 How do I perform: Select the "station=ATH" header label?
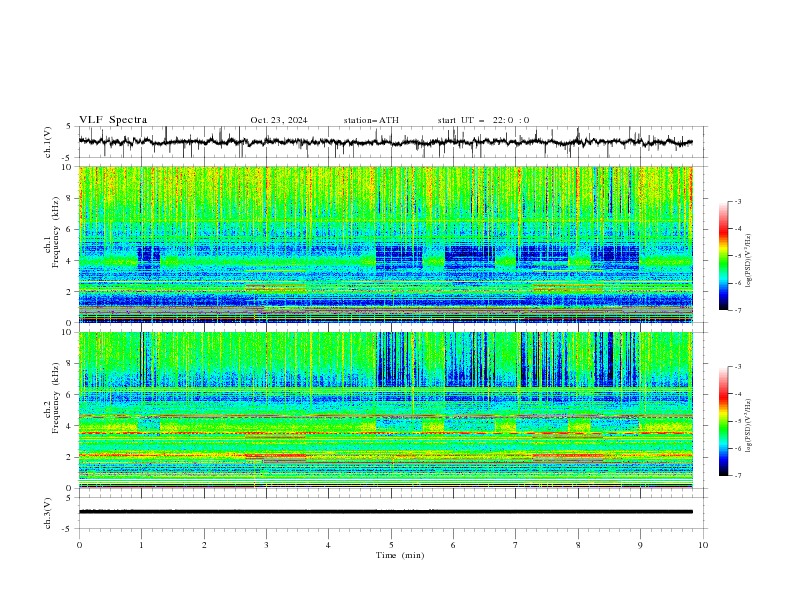(371, 120)
